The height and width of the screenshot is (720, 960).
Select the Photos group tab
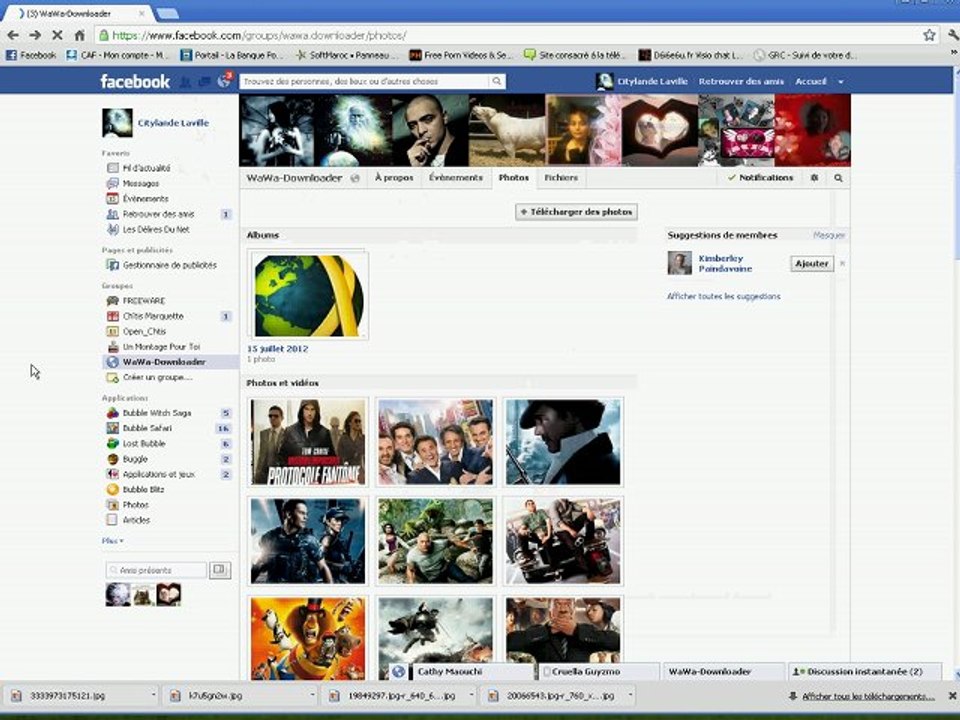(x=514, y=178)
